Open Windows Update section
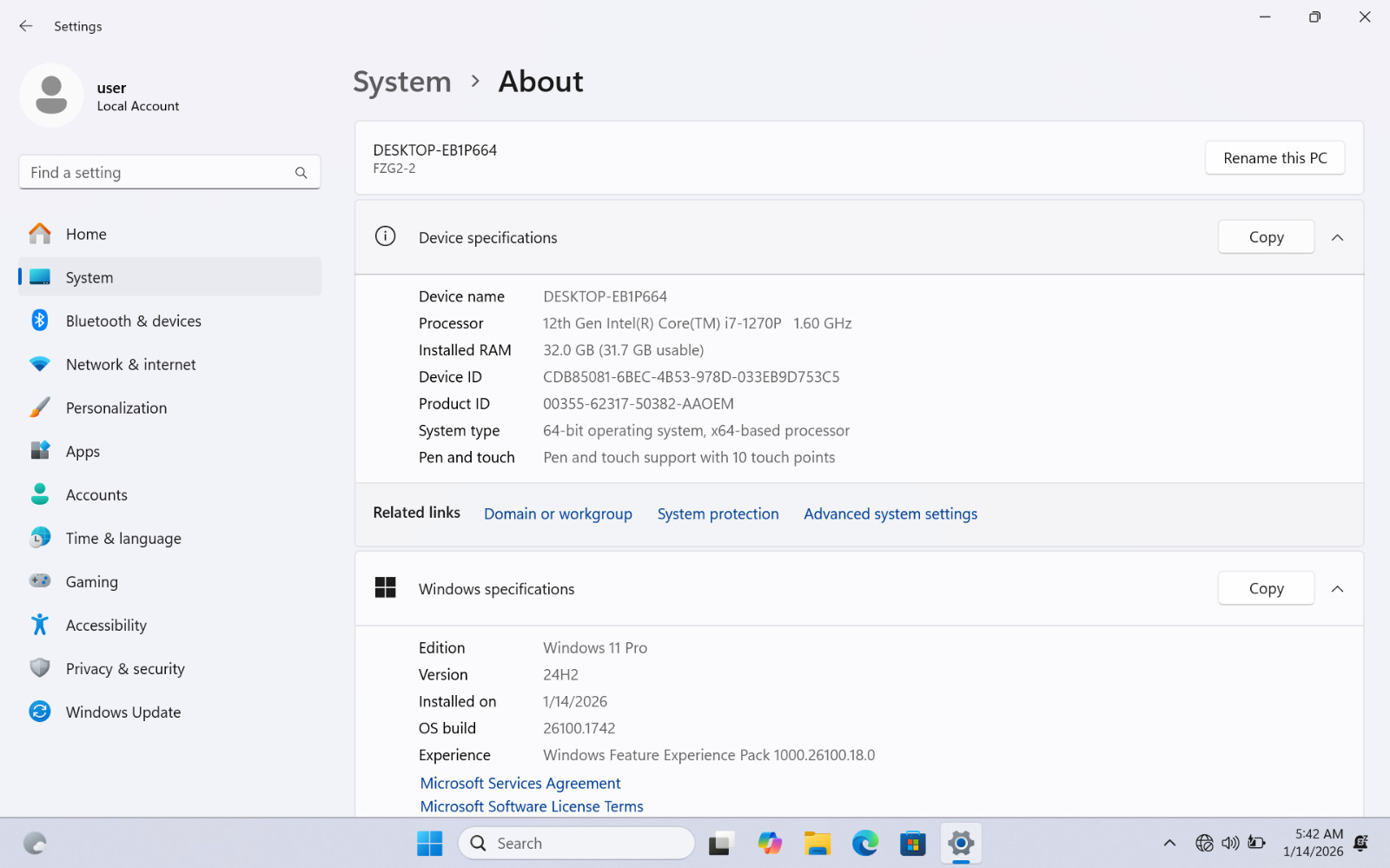Viewport: 1390px width, 868px height. 169,712
